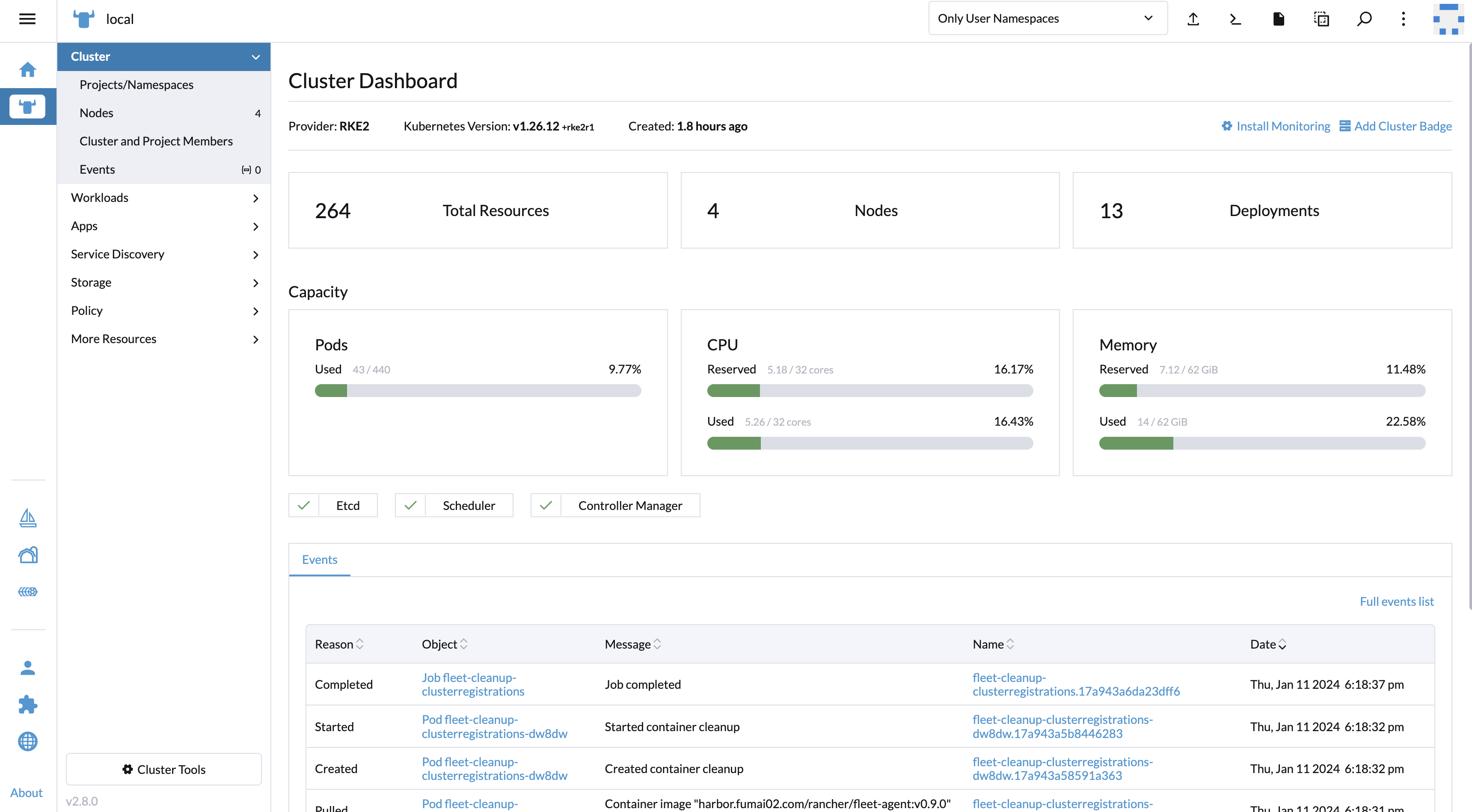Open the resource search magnifier icon

coord(1364,19)
